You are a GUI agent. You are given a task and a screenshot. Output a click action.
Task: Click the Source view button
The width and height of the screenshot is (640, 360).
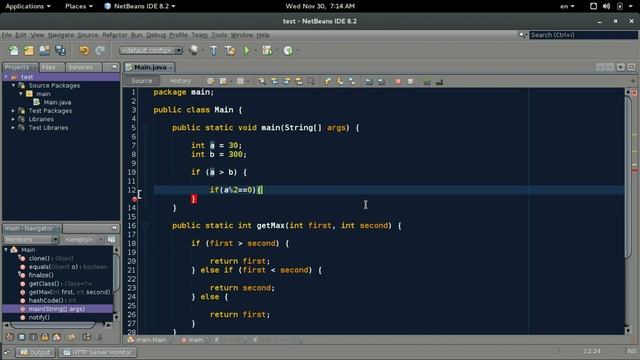142,81
